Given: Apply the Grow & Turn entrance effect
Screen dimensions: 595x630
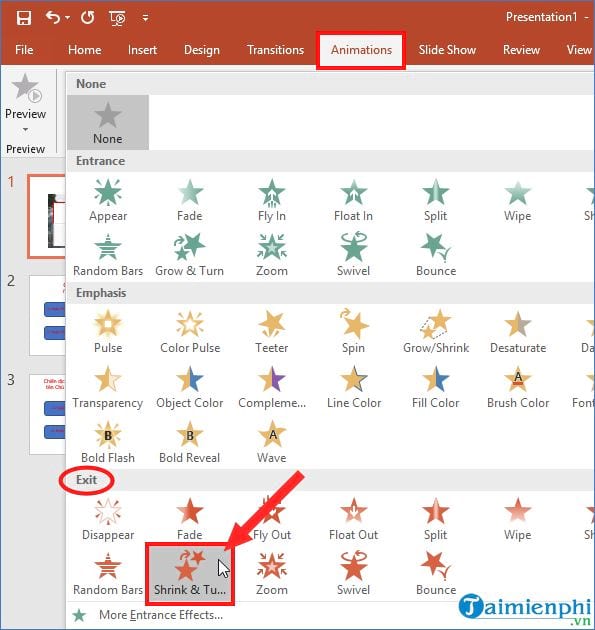Looking at the screenshot, I should click(x=189, y=255).
